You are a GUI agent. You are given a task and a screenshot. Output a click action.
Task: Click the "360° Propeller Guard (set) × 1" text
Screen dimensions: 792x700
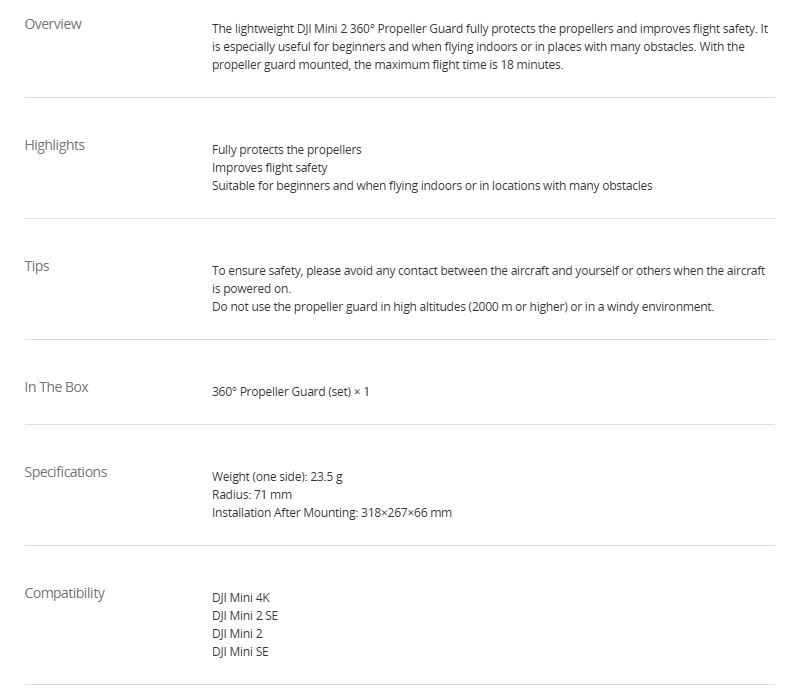tap(290, 392)
